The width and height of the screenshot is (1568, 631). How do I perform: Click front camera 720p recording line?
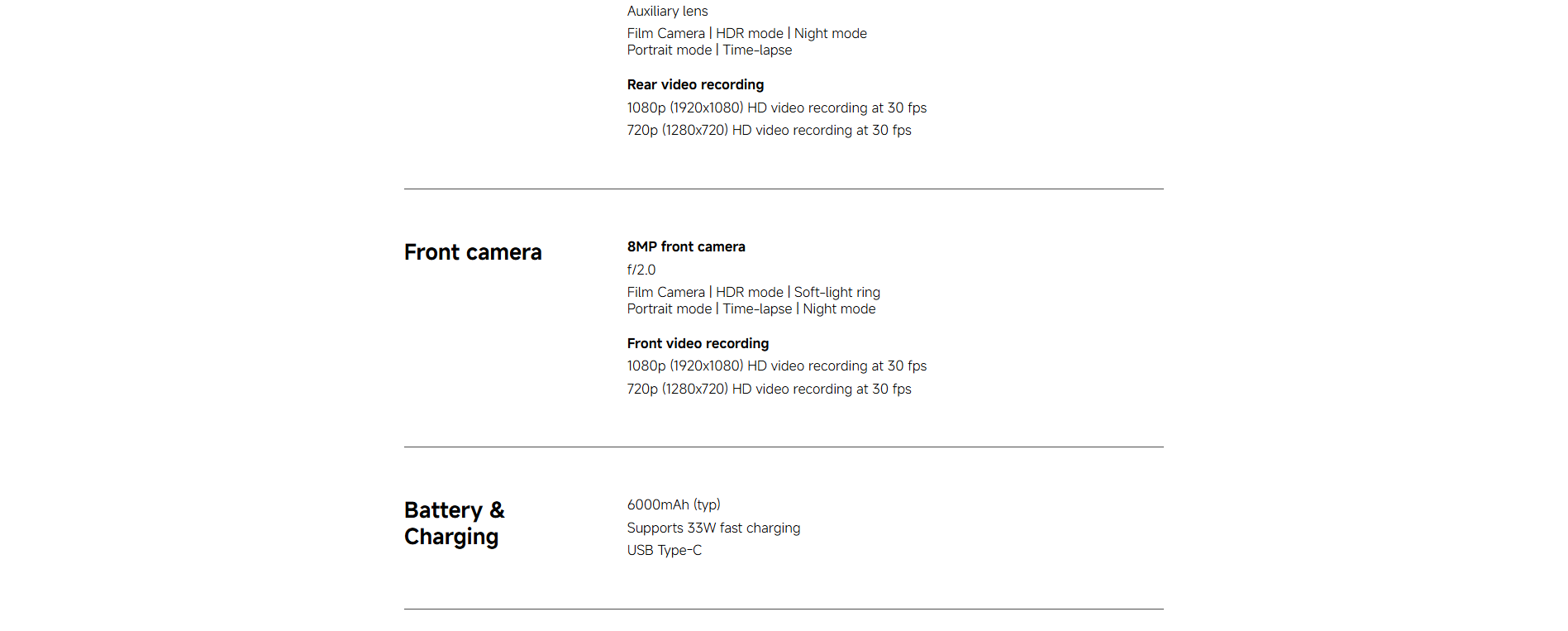(769, 389)
